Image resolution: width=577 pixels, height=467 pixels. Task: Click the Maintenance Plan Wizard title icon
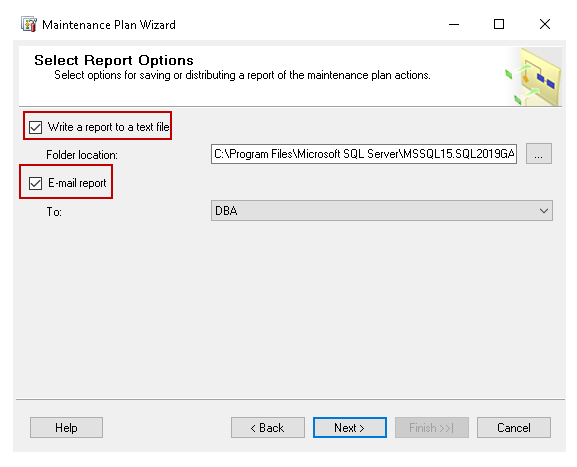click(x=29, y=24)
